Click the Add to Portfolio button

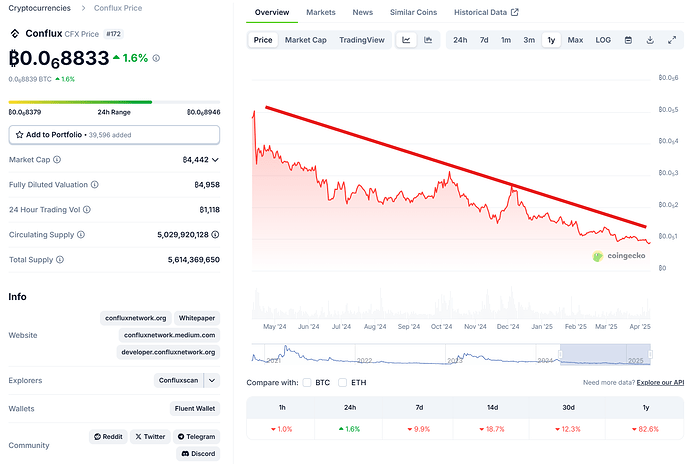tap(114, 135)
